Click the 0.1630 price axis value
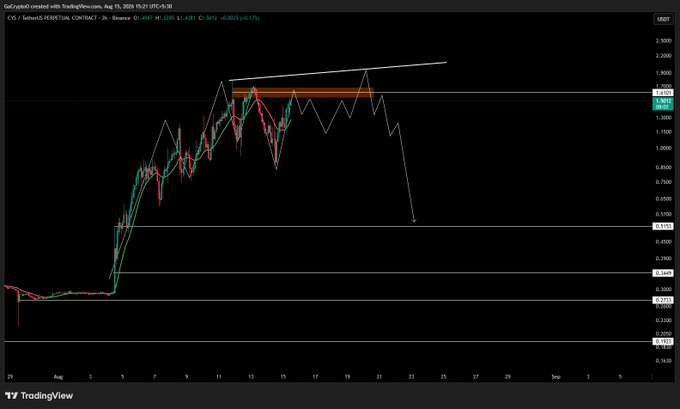This screenshot has width=680, height=409. (x=664, y=361)
